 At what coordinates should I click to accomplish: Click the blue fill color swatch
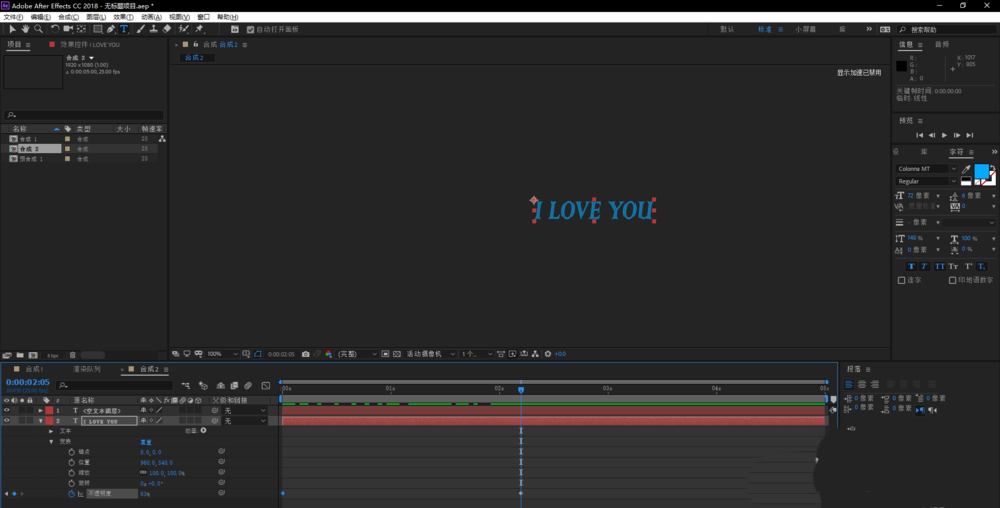point(982,170)
